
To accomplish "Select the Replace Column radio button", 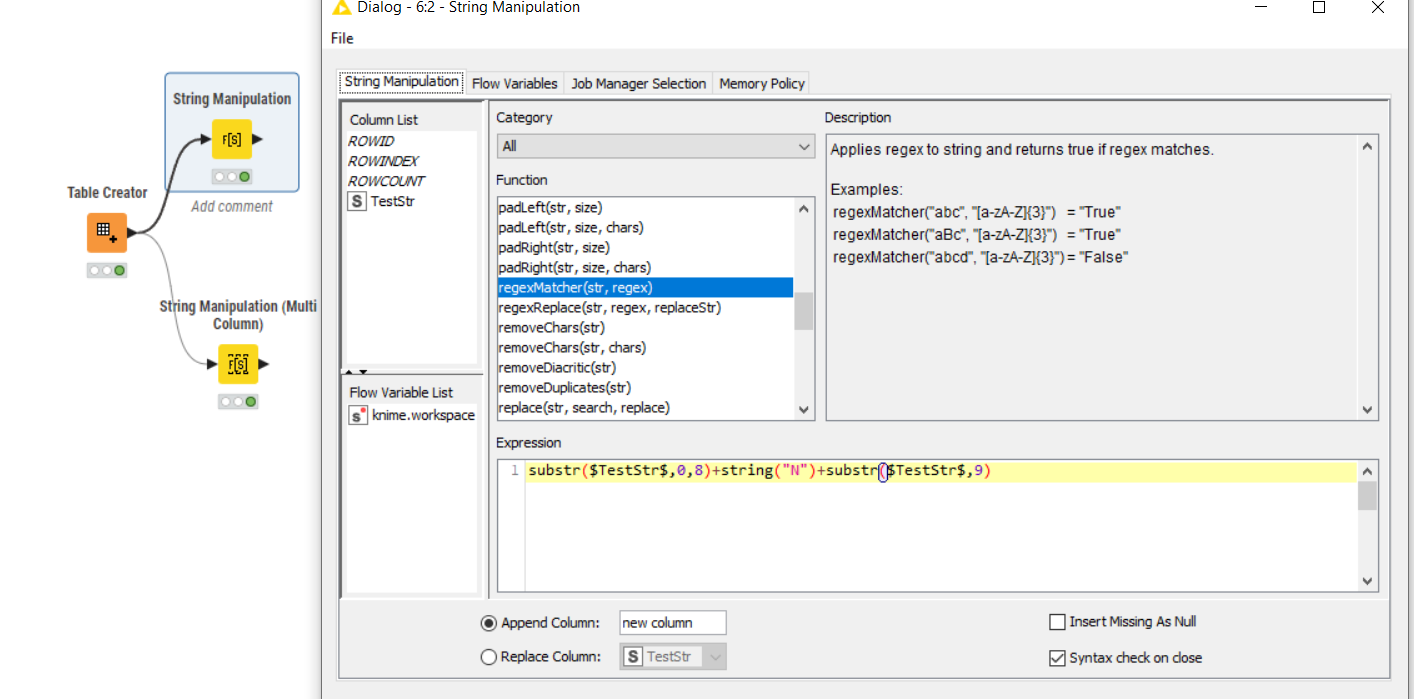I will click(489, 657).
